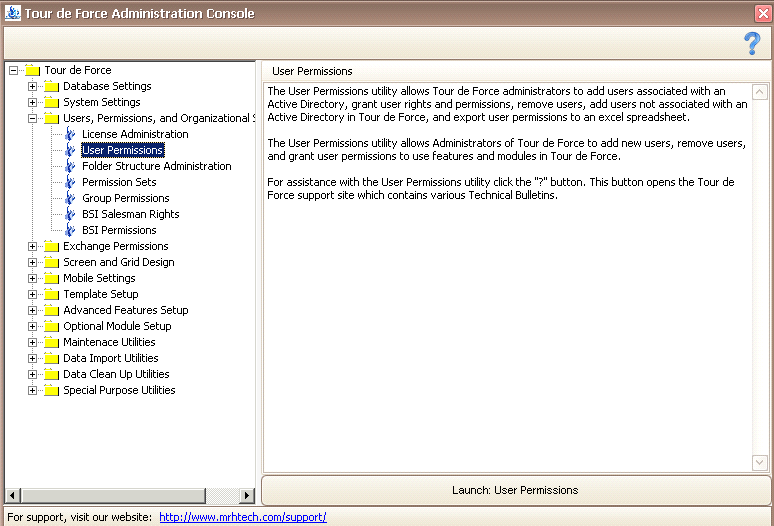Select Folder Structure Administration in the tree
The height and width of the screenshot is (526, 774).
pyautogui.click(x=156, y=166)
